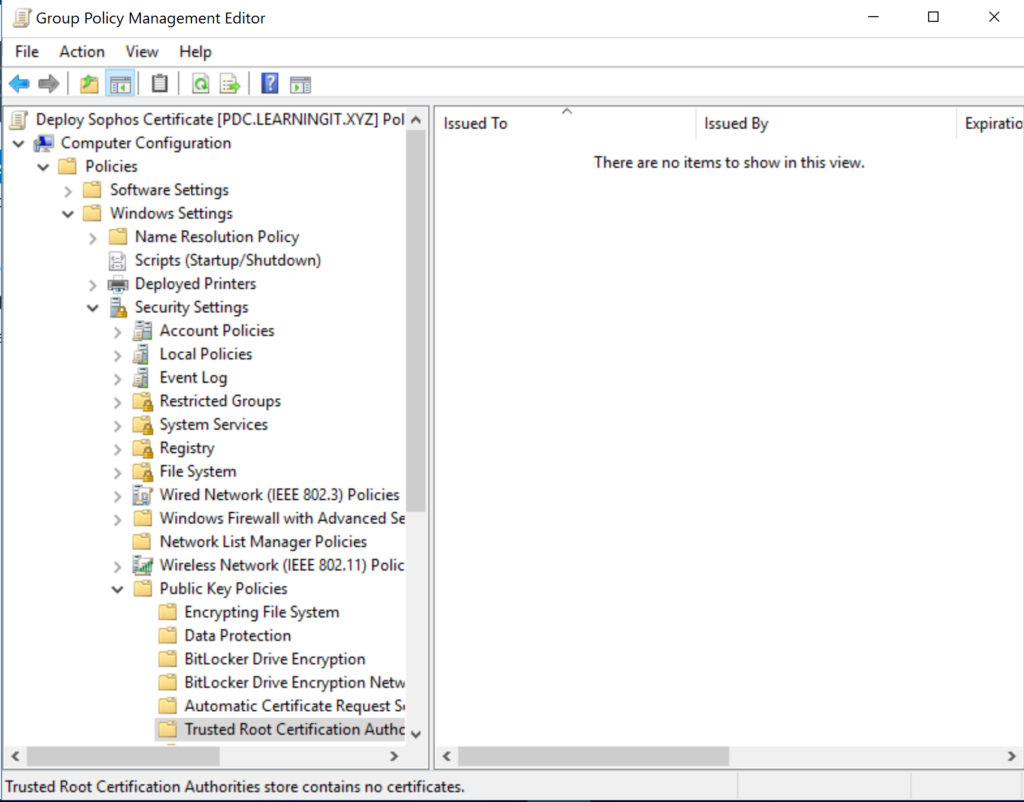Click the Security Settings lock icon
The image size is (1024, 802).
118,308
